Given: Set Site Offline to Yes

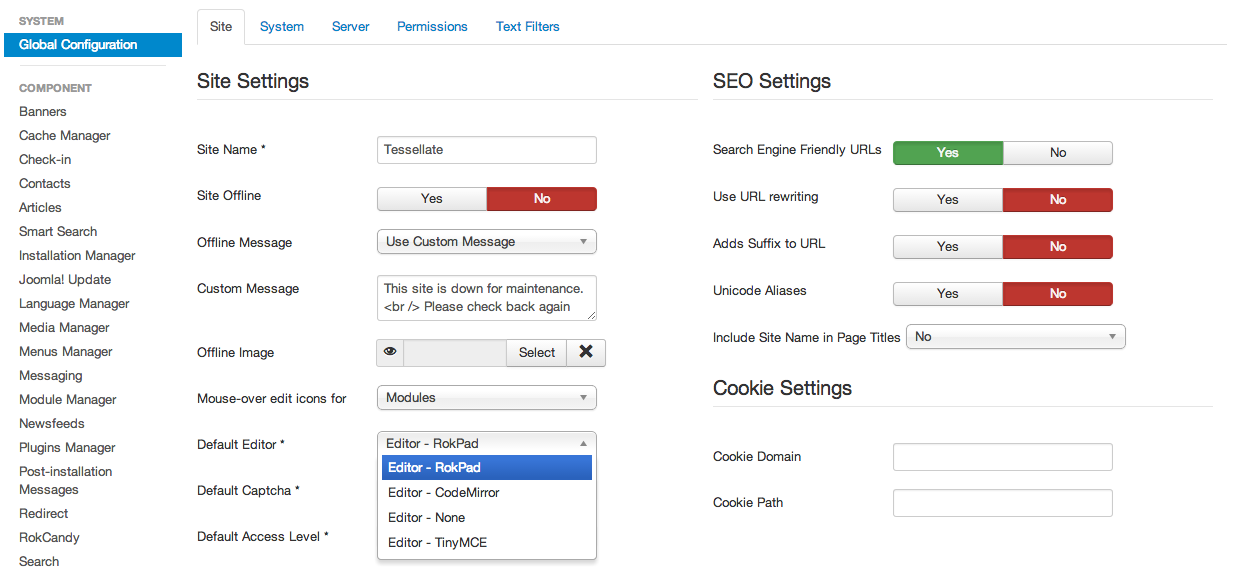Looking at the screenshot, I should 432,199.
